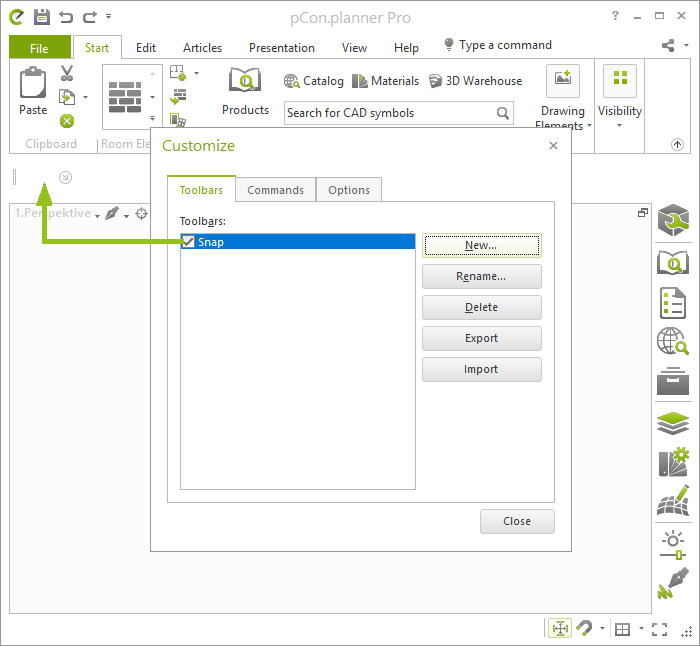Close the Customize dialog via Close button
The width and height of the screenshot is (700, 646).
tap(517, 521)
